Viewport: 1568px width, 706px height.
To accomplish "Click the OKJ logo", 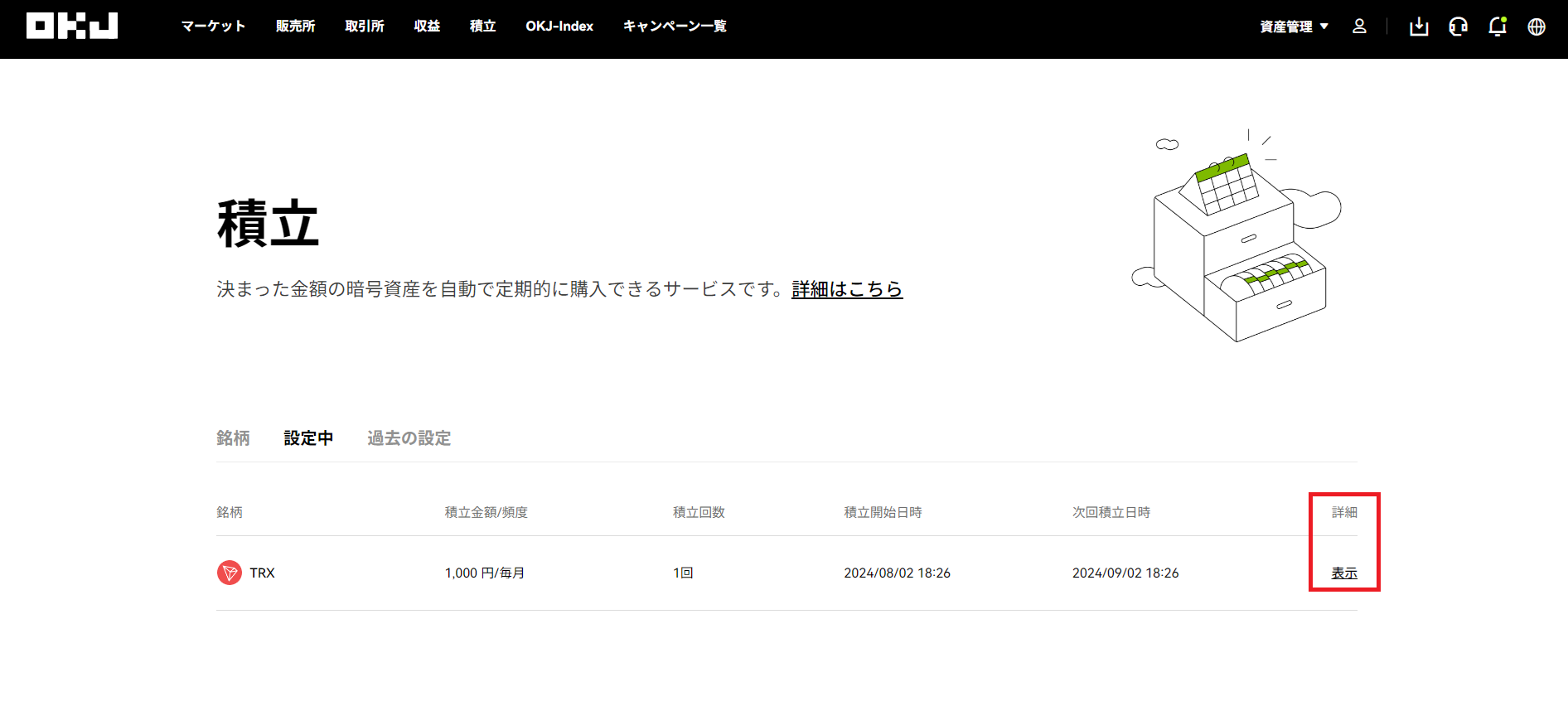I will coord(72,26).
